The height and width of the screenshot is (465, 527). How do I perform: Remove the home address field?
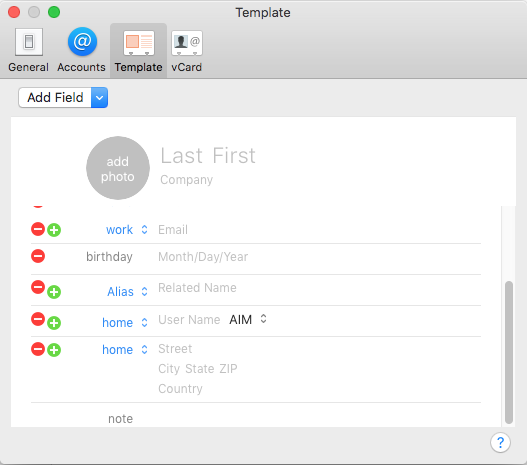coord(38,349)
